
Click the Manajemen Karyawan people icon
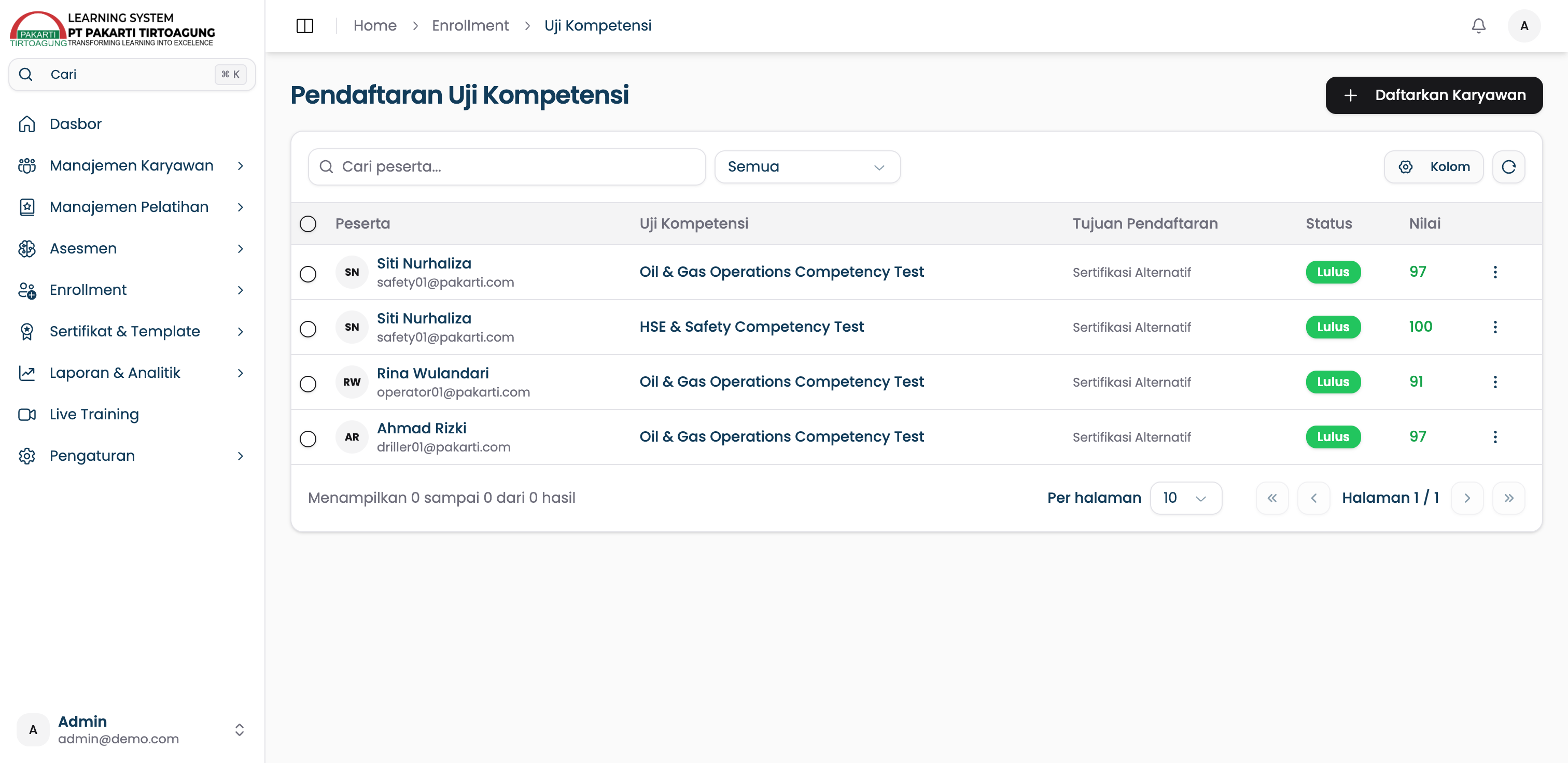click(x=27, y=165)
